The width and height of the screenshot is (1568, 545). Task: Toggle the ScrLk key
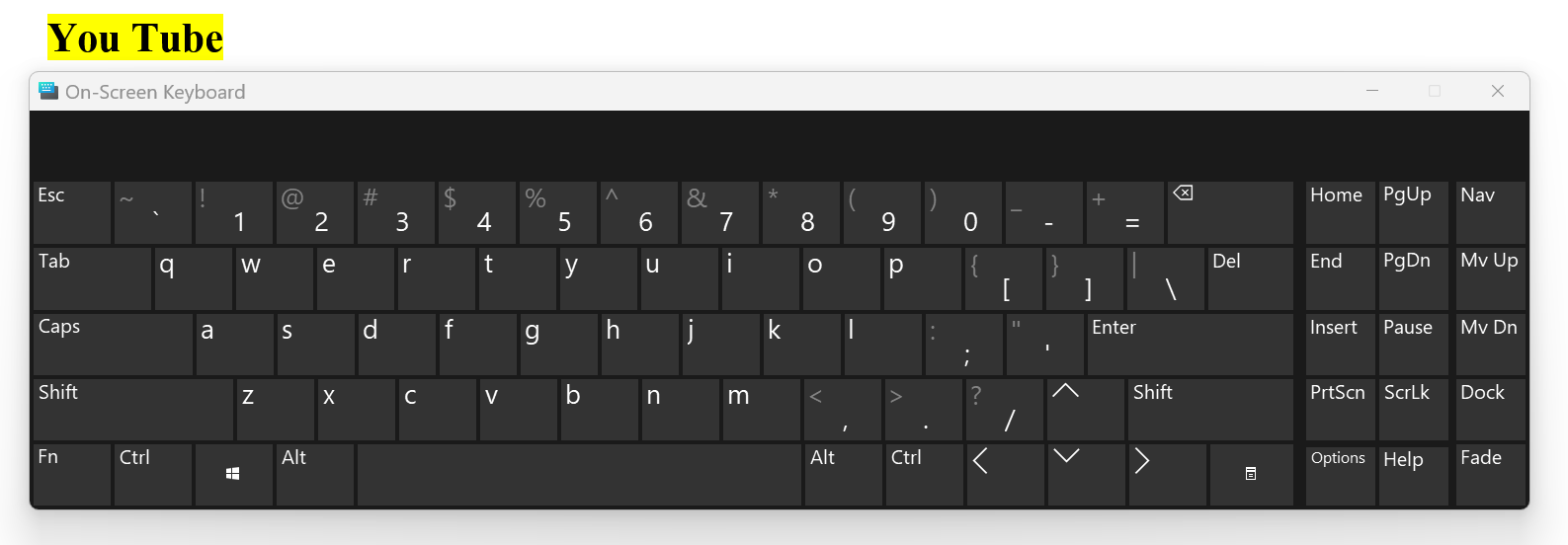(x=1413, y=410)
